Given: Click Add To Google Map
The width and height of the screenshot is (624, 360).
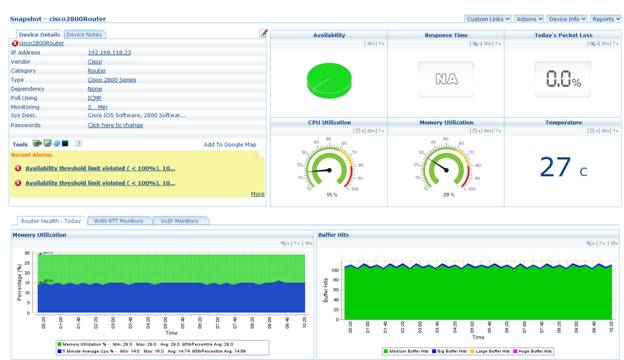Looking at the screenshot, I should point(230,144).
